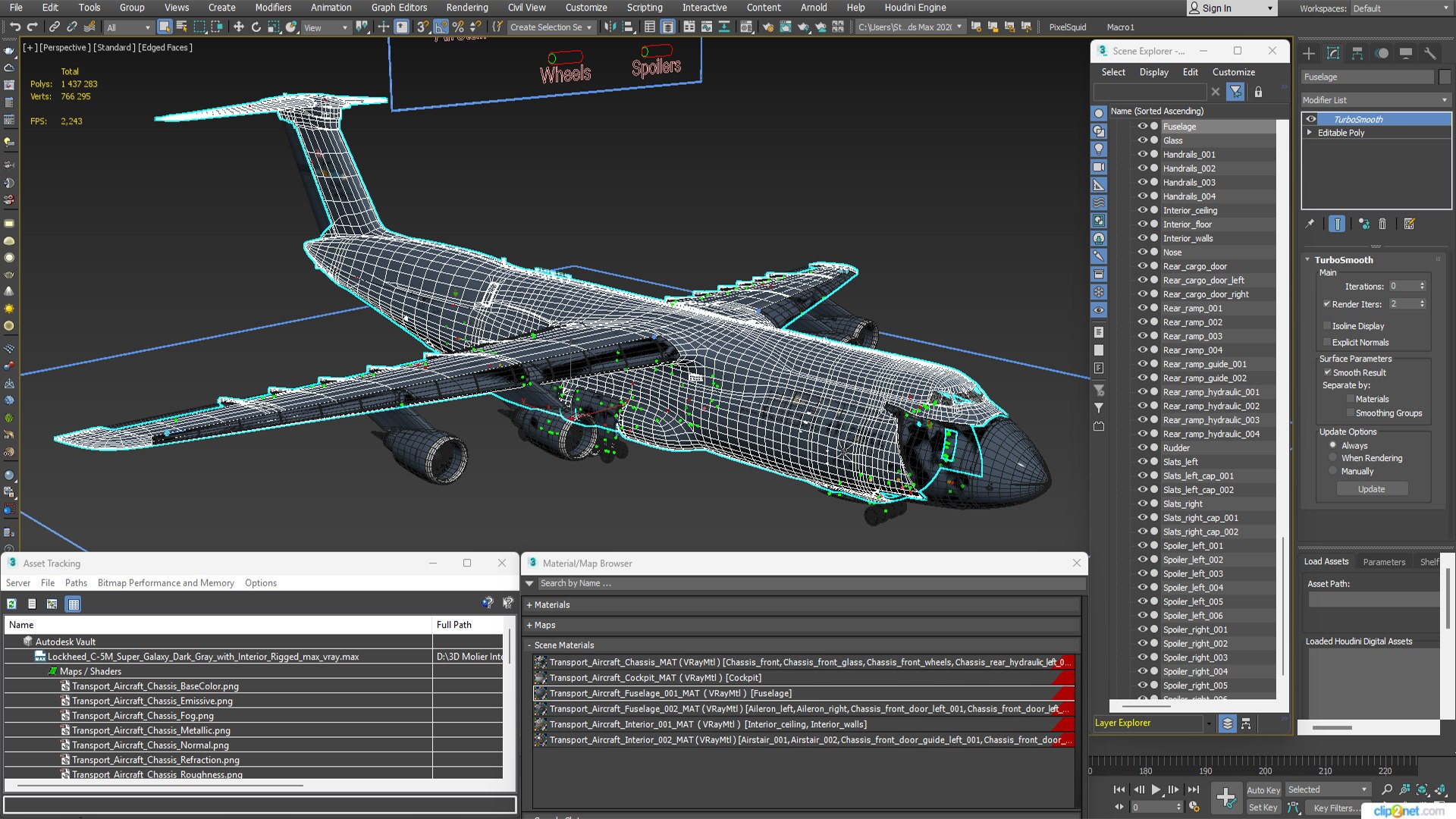The image size is (1456, 819).
Task: Click the Redo arrow in main toolbar
Action: 32,27
